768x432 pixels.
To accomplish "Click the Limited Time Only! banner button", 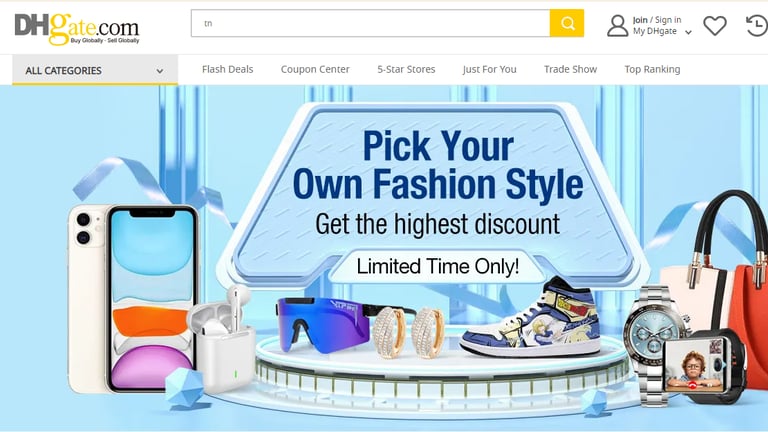I will pyautogui.click(x=437, y=266).
